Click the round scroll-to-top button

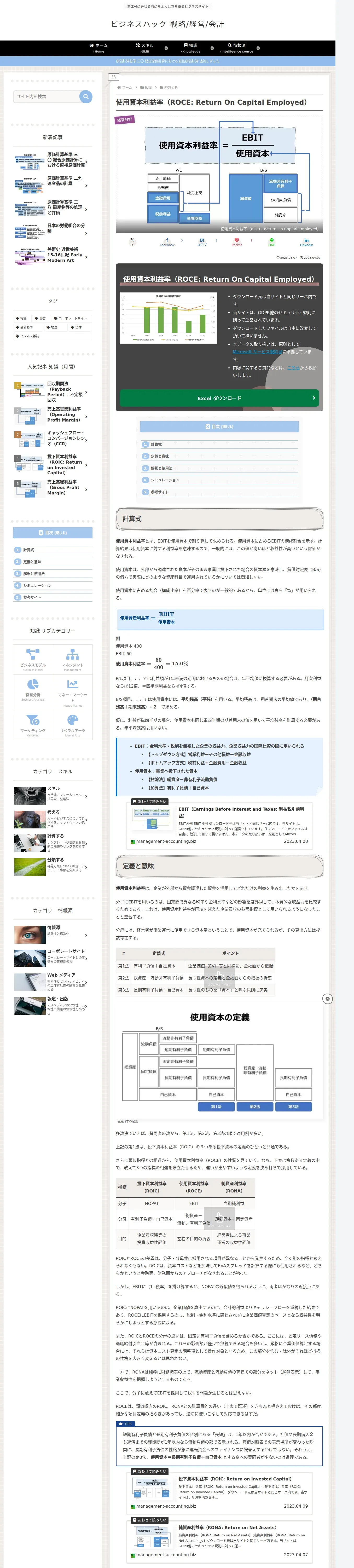327,999
